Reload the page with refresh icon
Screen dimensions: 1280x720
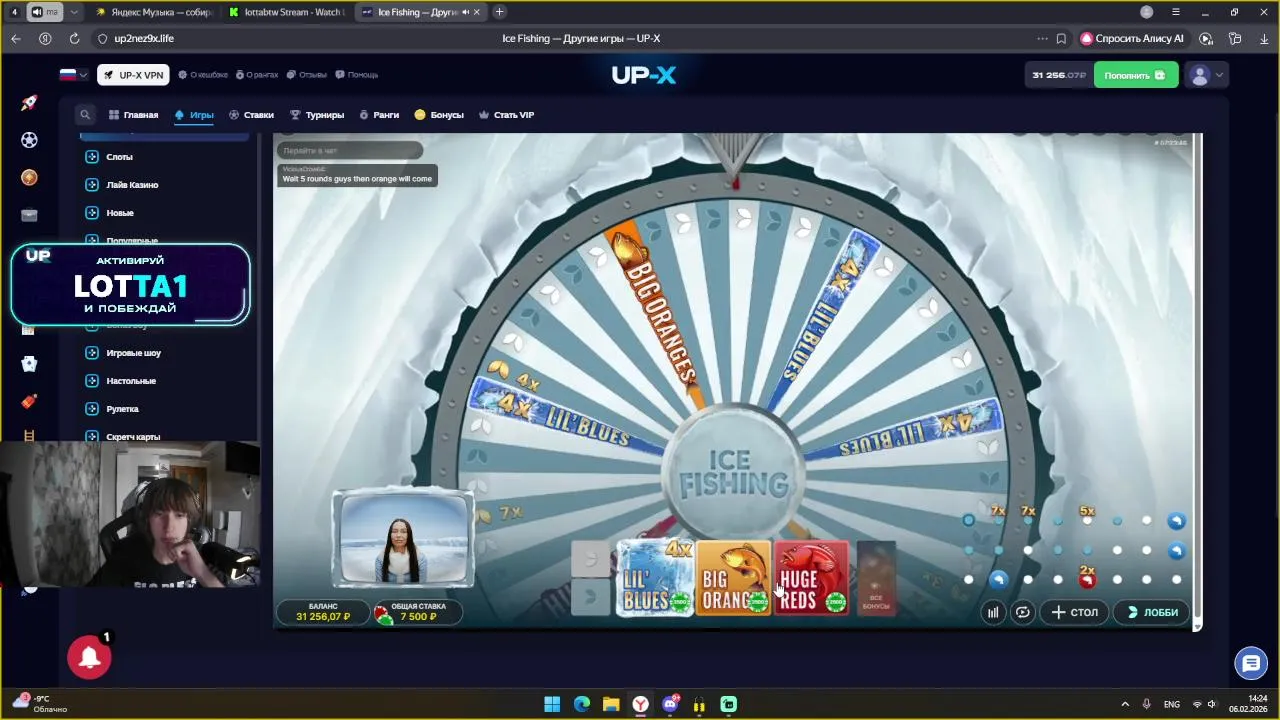74,38
